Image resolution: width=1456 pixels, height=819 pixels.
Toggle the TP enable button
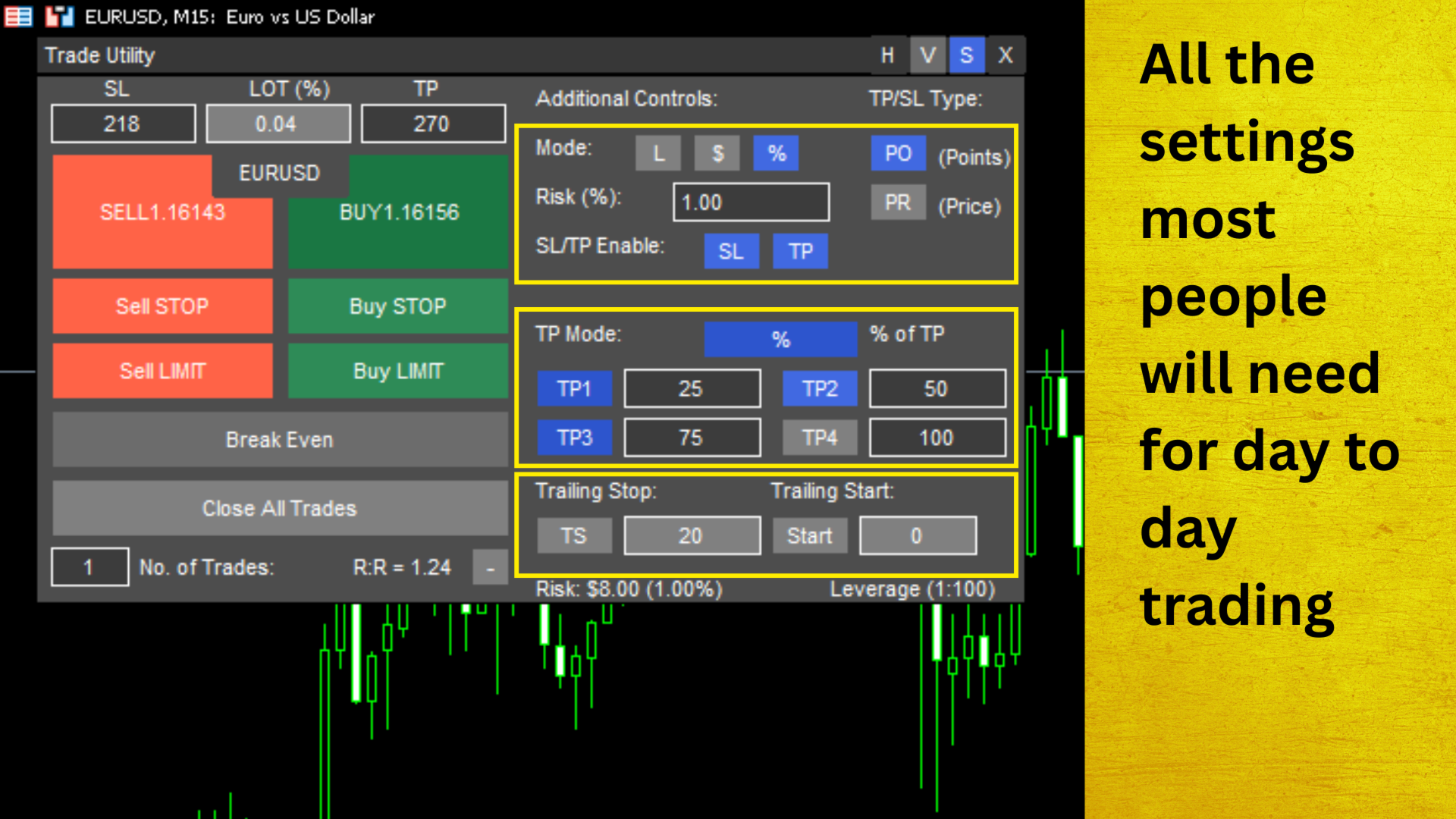pos(800,251)
